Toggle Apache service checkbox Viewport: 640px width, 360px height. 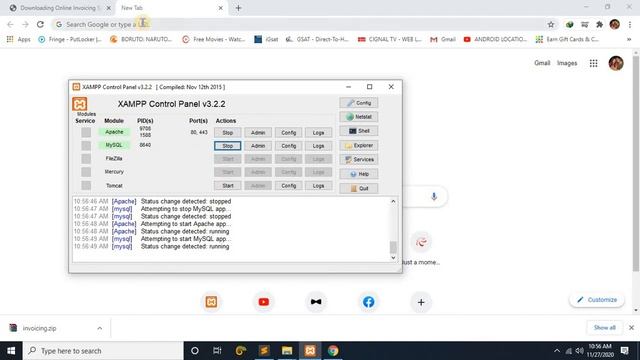[x=86, y=132]
